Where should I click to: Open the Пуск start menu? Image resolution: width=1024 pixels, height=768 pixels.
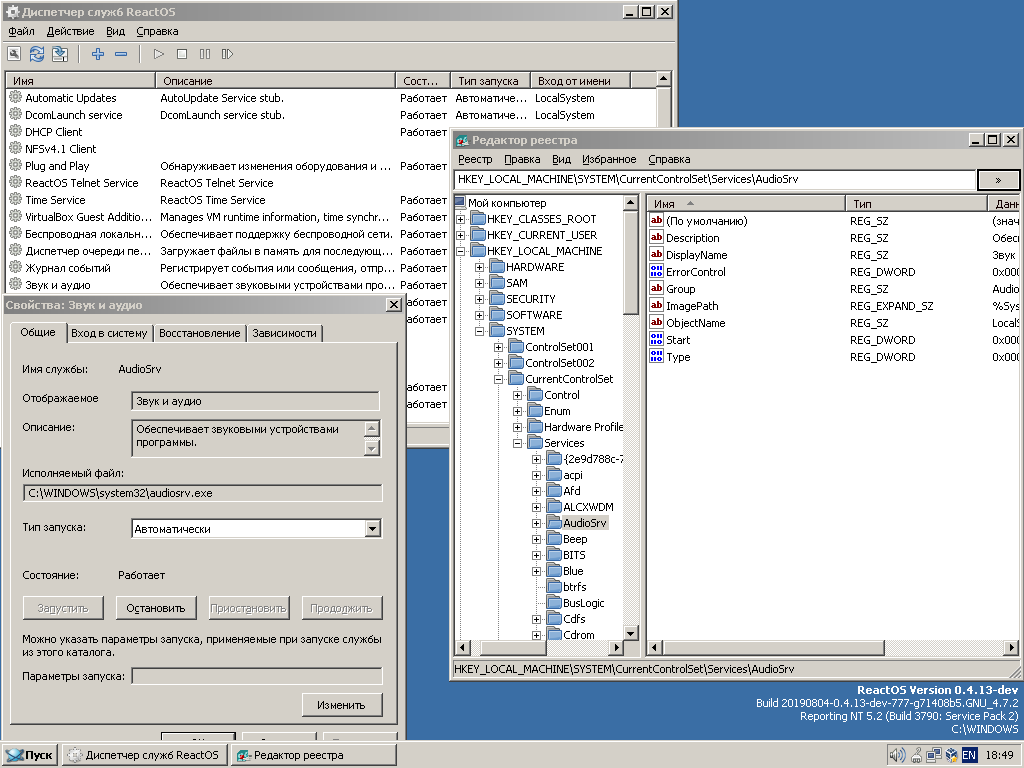(x=30, y=755)
